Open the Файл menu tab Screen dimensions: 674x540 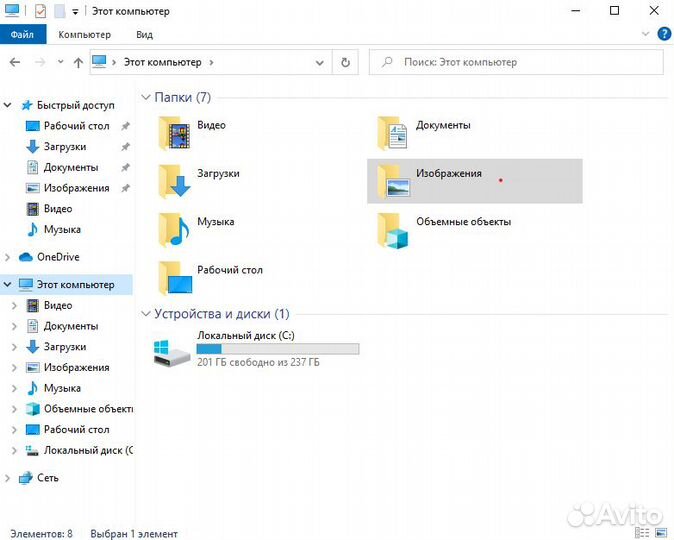pyautogui.click(x=22, y=34)
